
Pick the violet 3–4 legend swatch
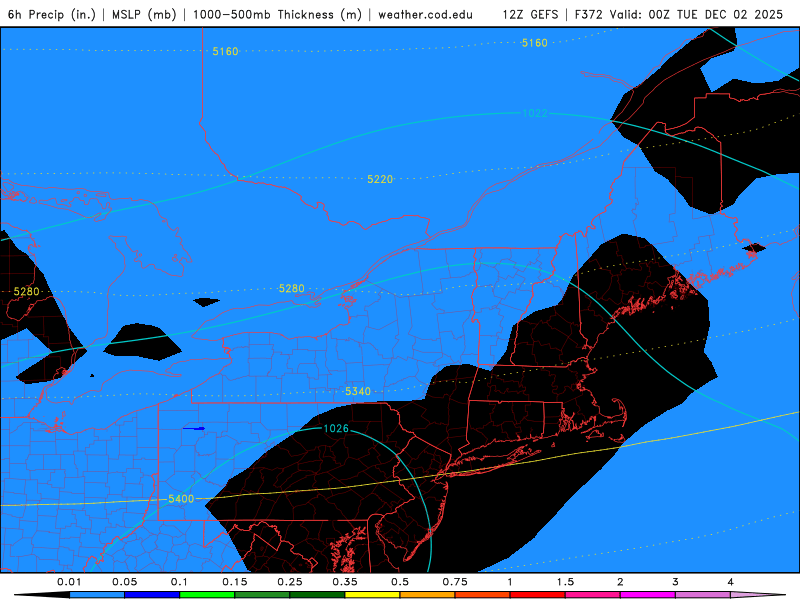[703, 595]
